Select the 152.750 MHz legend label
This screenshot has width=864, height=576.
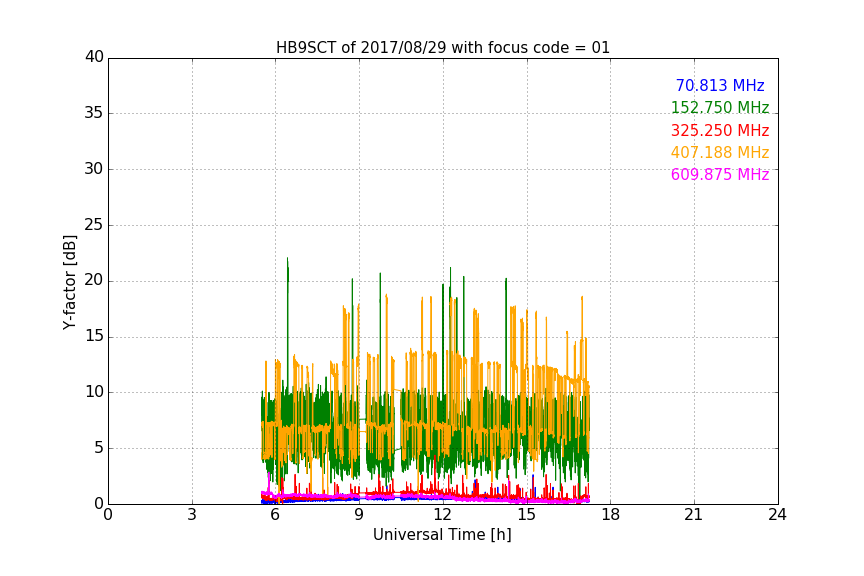720,107
